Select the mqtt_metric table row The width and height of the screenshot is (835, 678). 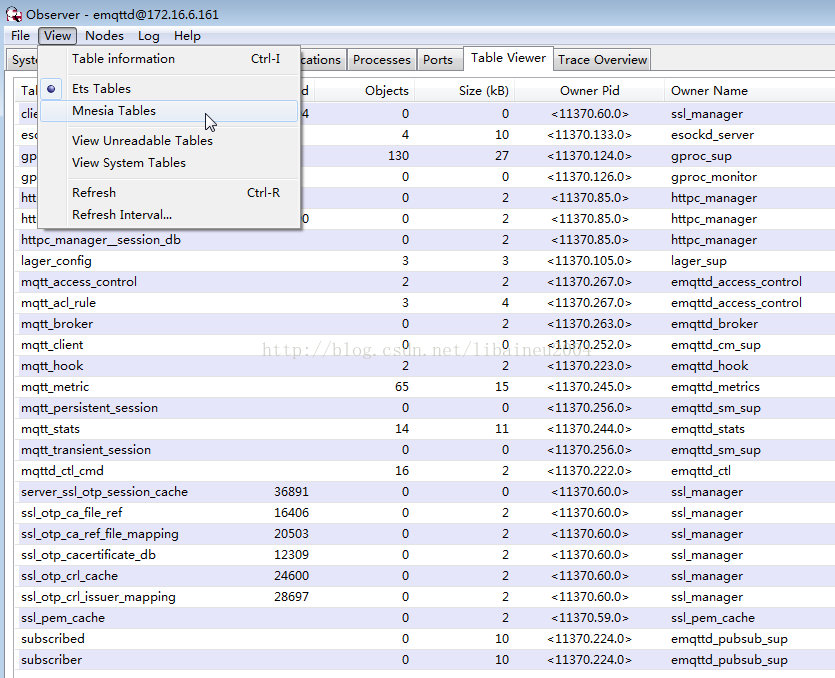[x=425, y=387]
